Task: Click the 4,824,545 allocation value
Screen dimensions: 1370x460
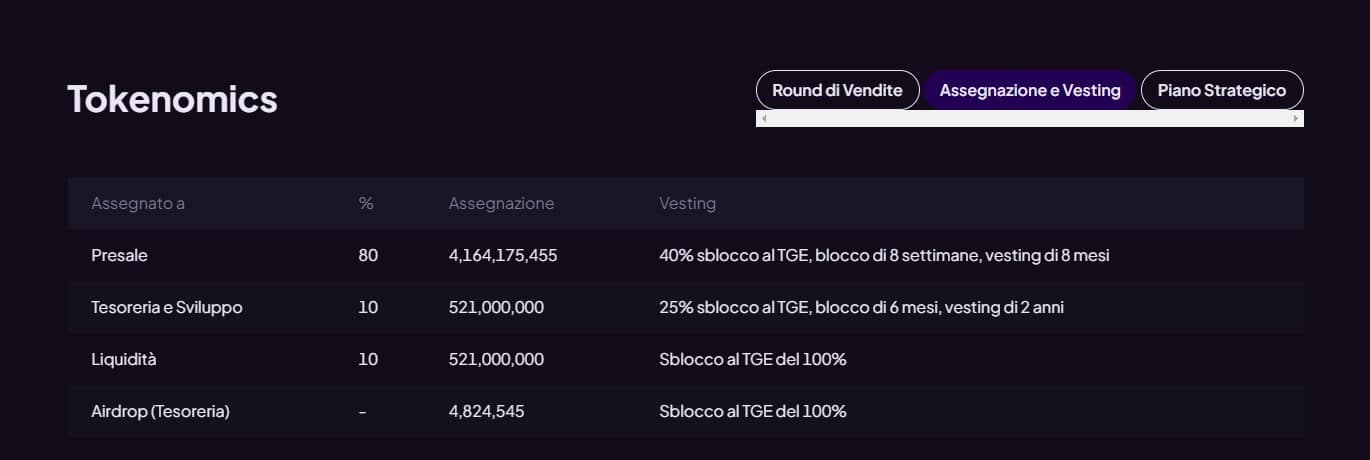Action: (x=486, y=411)
